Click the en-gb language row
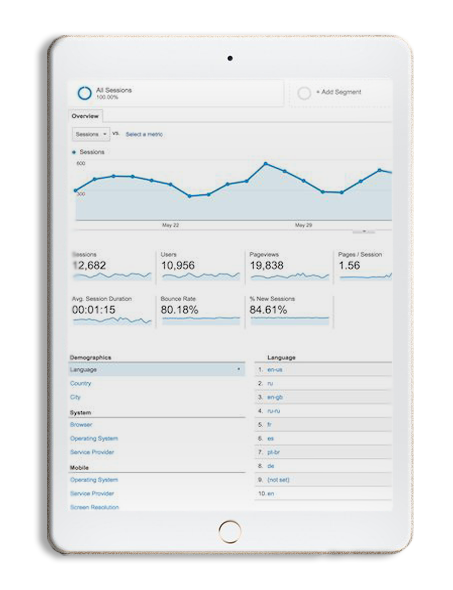The width and height of the screenshot is (453, 590). tap(323, 397)
